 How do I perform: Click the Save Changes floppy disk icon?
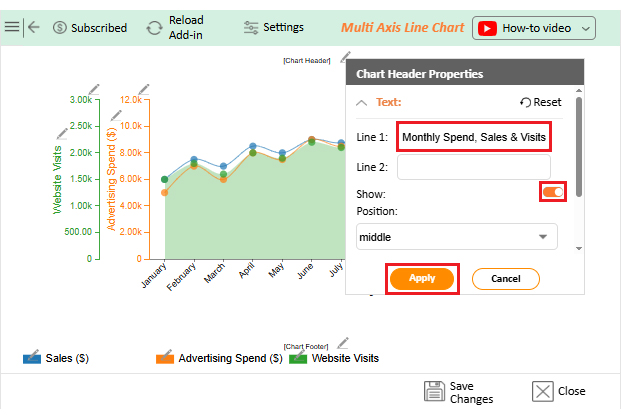coord(434,391)
